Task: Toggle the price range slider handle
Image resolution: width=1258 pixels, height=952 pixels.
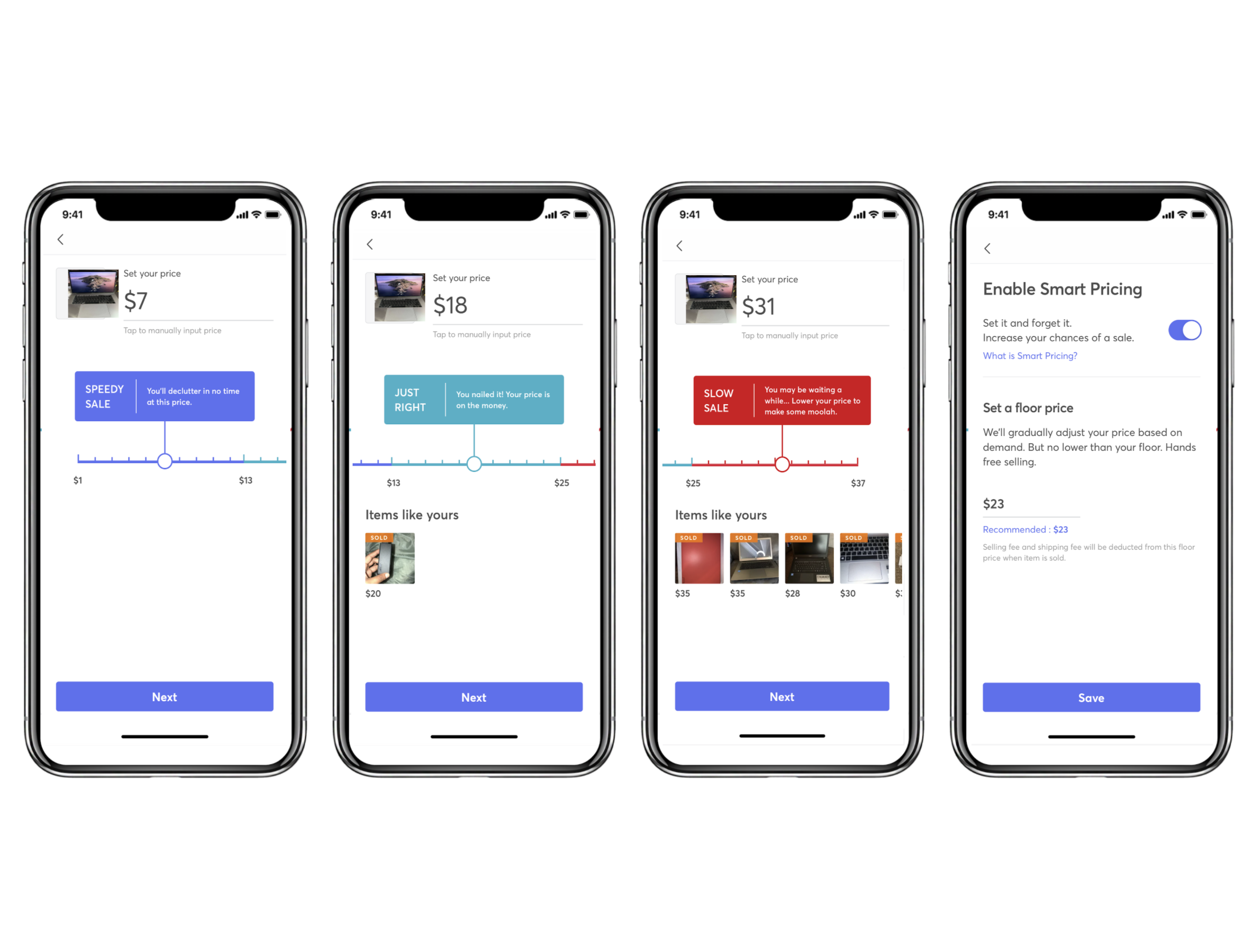Action: (x=165, y=460)
